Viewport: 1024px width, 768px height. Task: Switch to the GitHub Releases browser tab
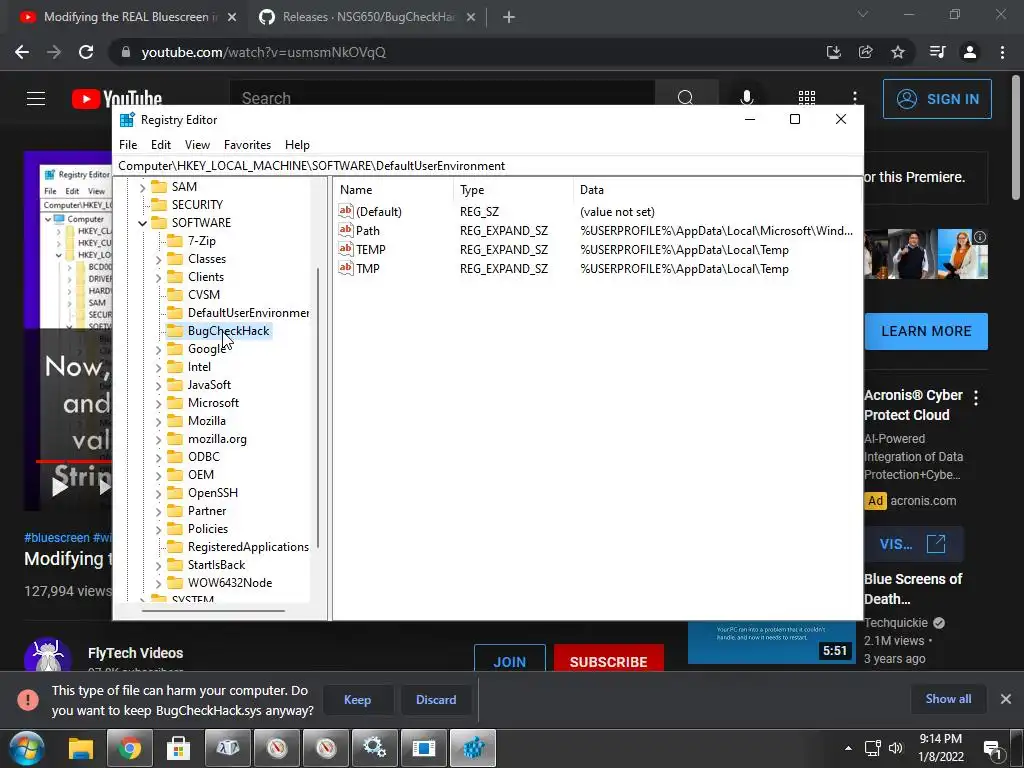tap(368, 17)
